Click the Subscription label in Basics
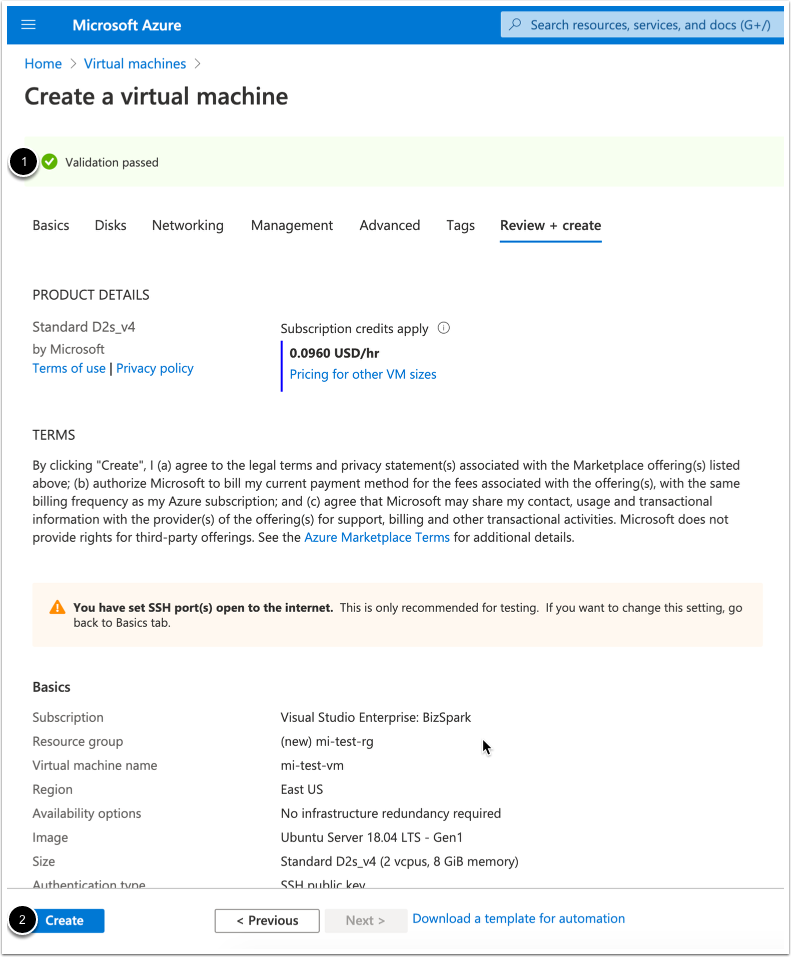The width and height of the screenshot is (791, 957). (x=68, y=717)
